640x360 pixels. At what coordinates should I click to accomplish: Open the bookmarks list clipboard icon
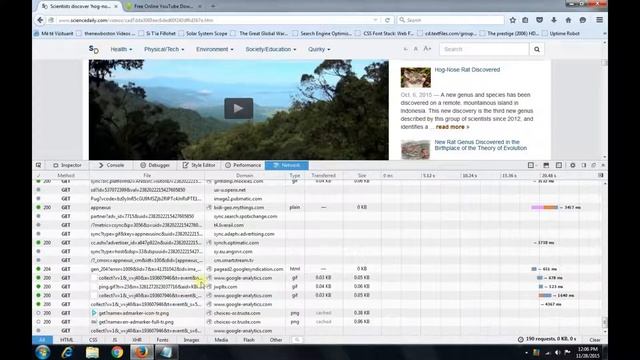pos(525,20)
